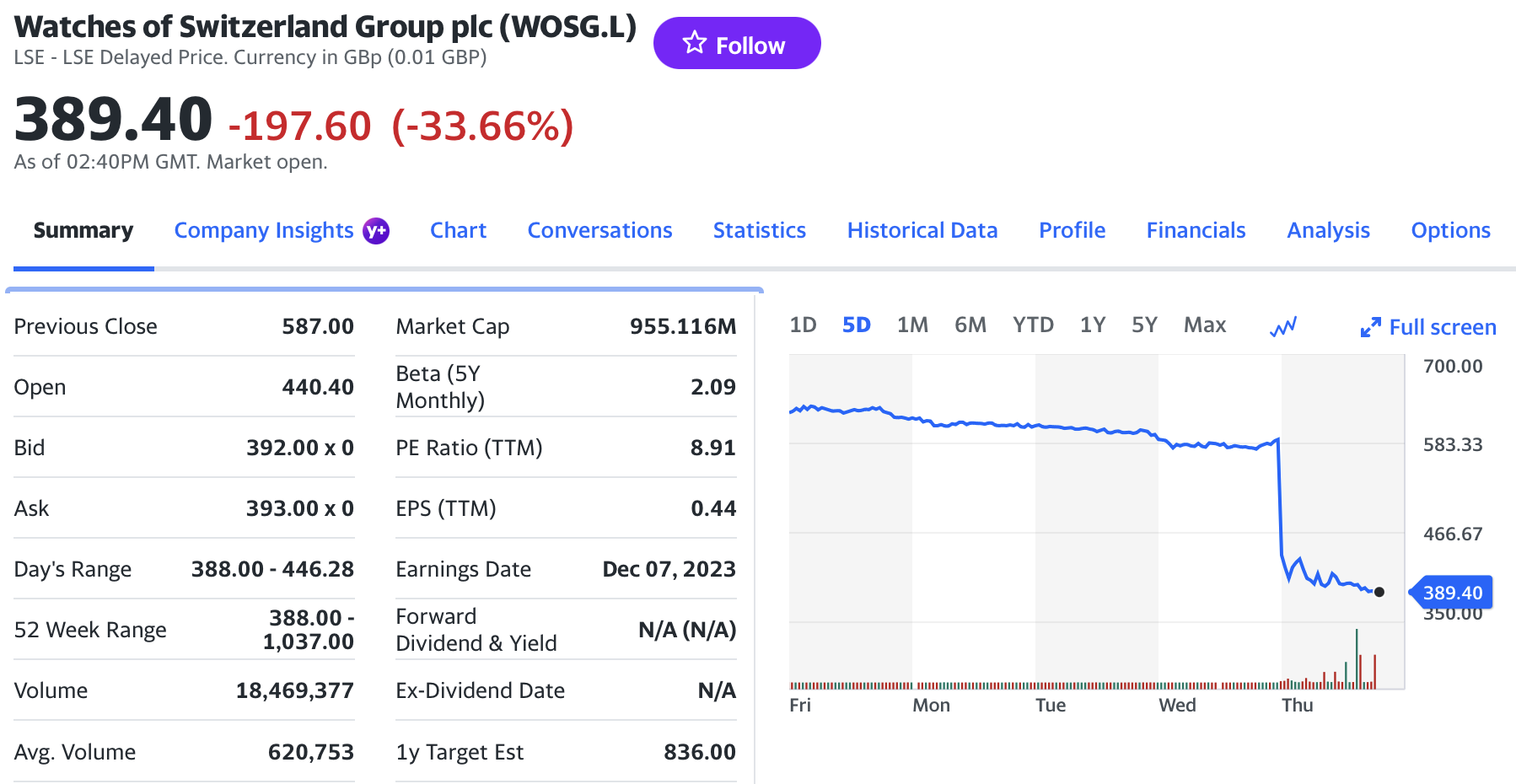Select the 1D chart range
This screenshot has height=784, width=1516.
pyautogui.click(x=803, y=325)
